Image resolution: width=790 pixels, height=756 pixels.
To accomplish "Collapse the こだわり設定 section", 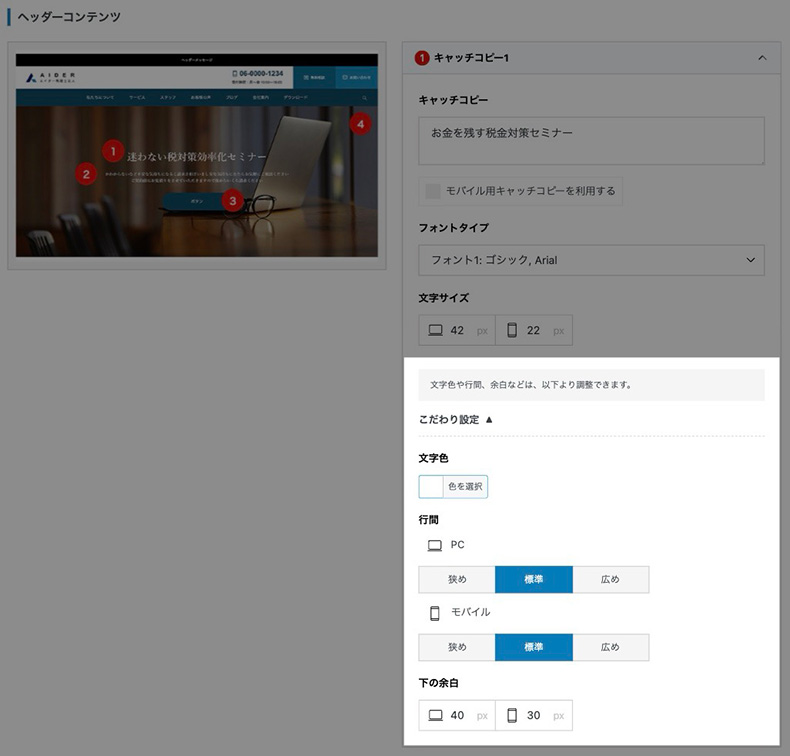I will coord(456,420).
